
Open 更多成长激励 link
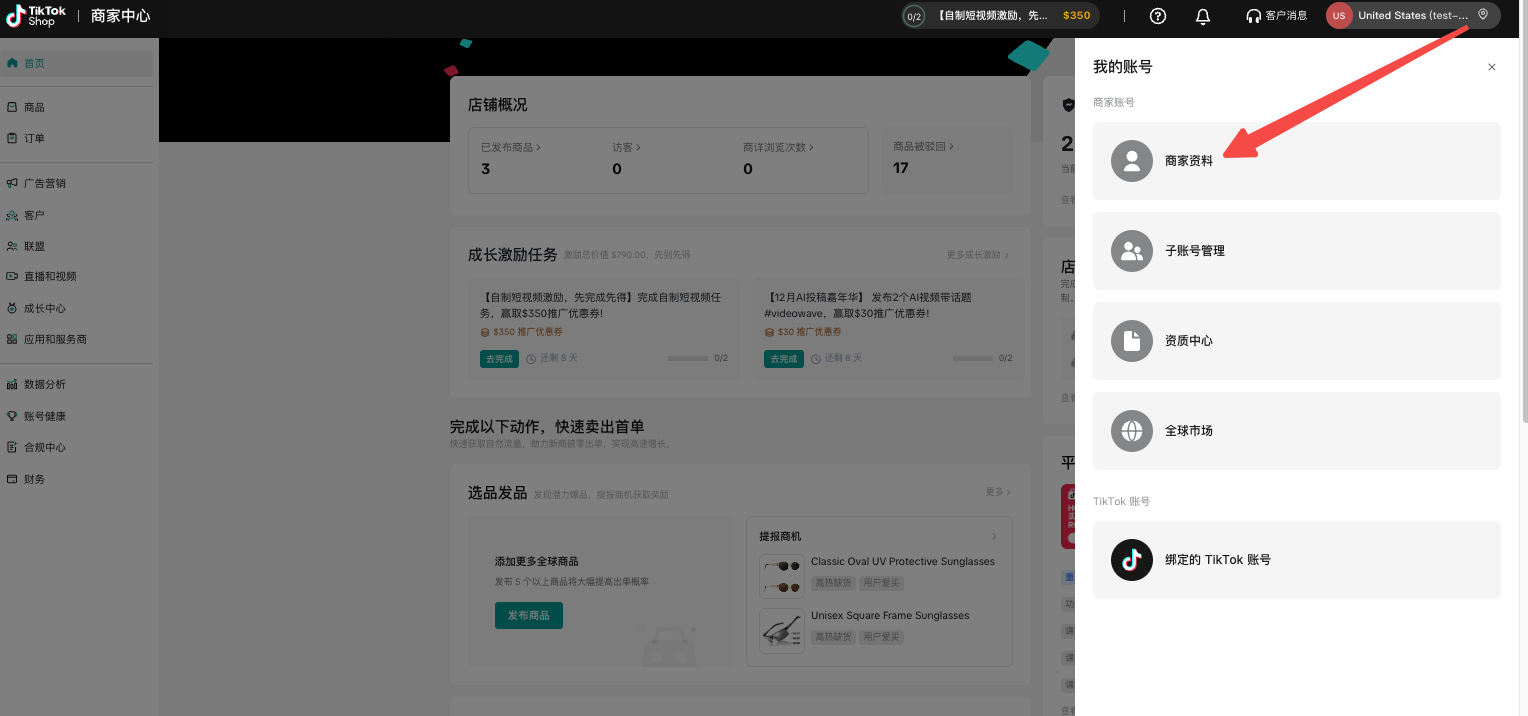[977, 255]
